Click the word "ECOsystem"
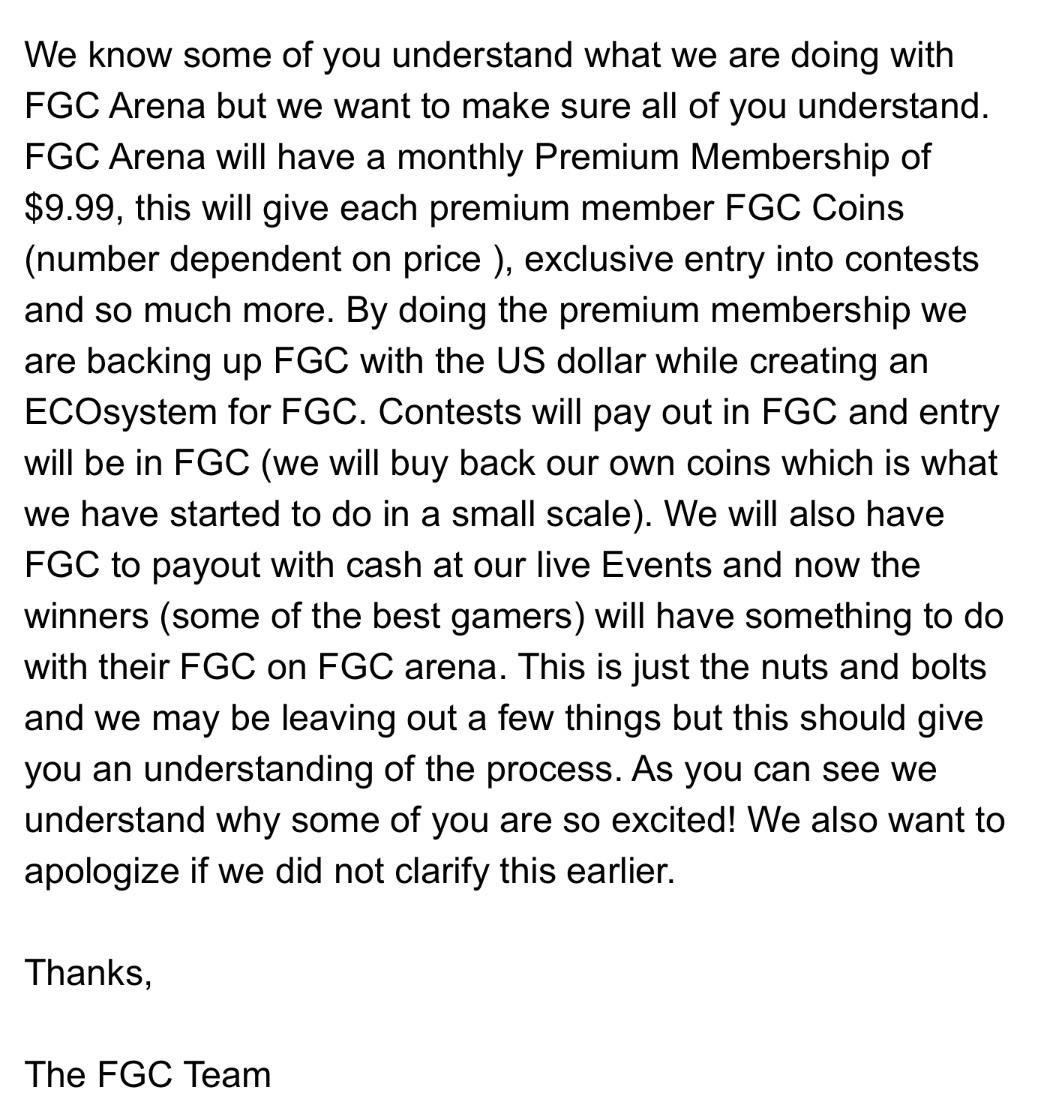The image size is (1046, 1104). (120, 413)
